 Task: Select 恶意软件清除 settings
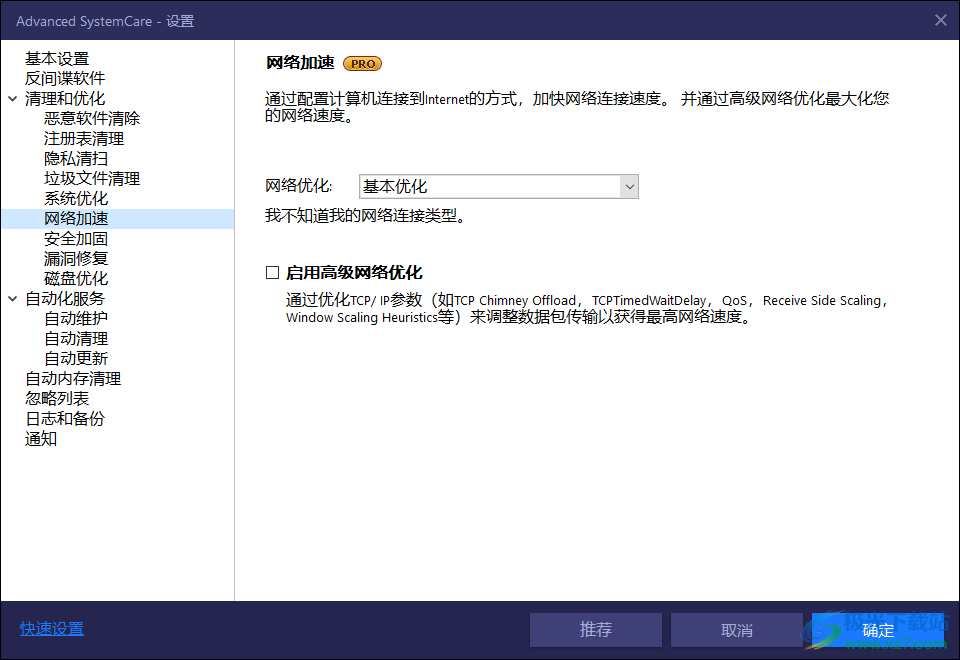coord(92,119)
